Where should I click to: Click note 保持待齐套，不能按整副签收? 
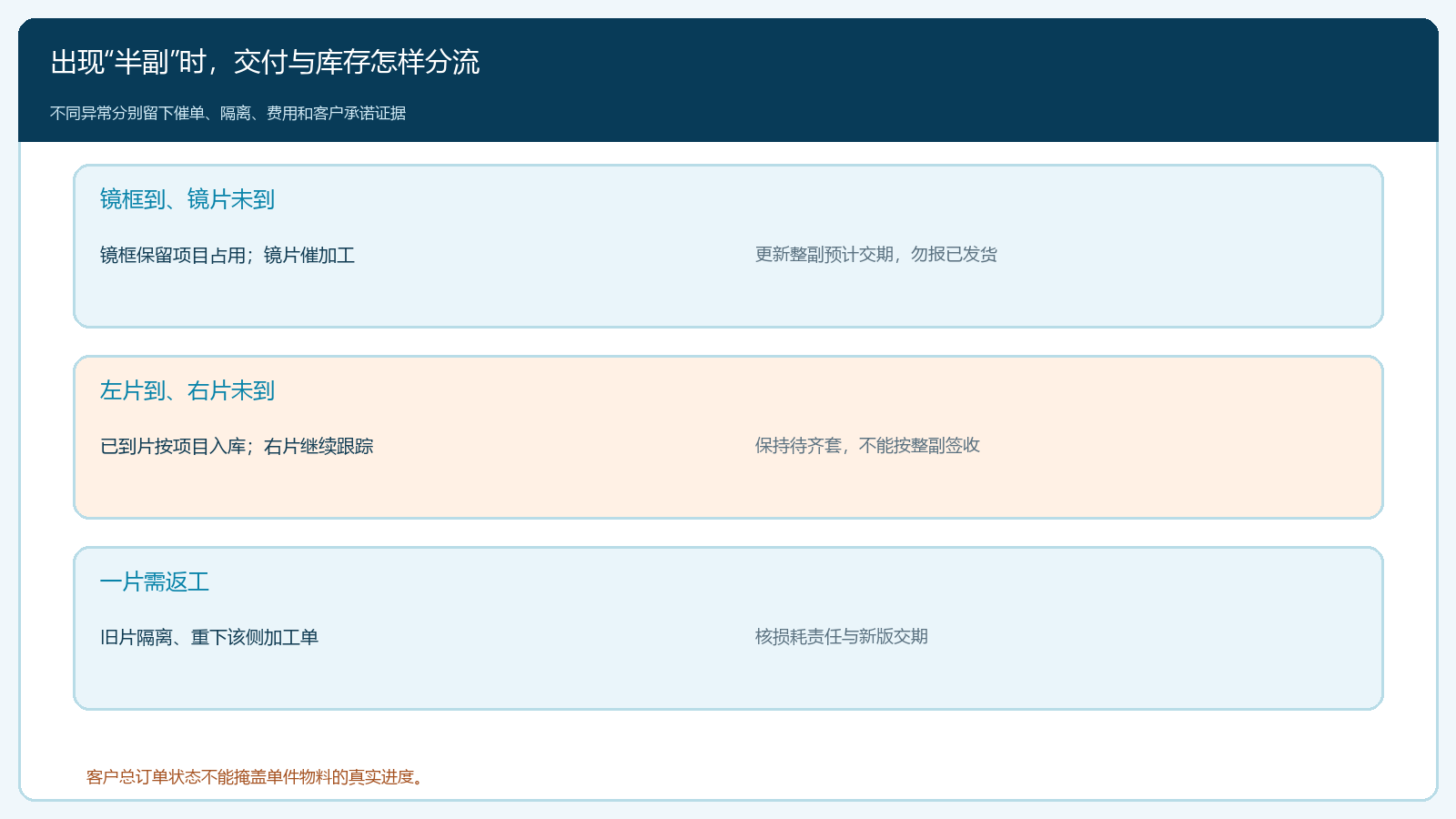pos(867,445)
